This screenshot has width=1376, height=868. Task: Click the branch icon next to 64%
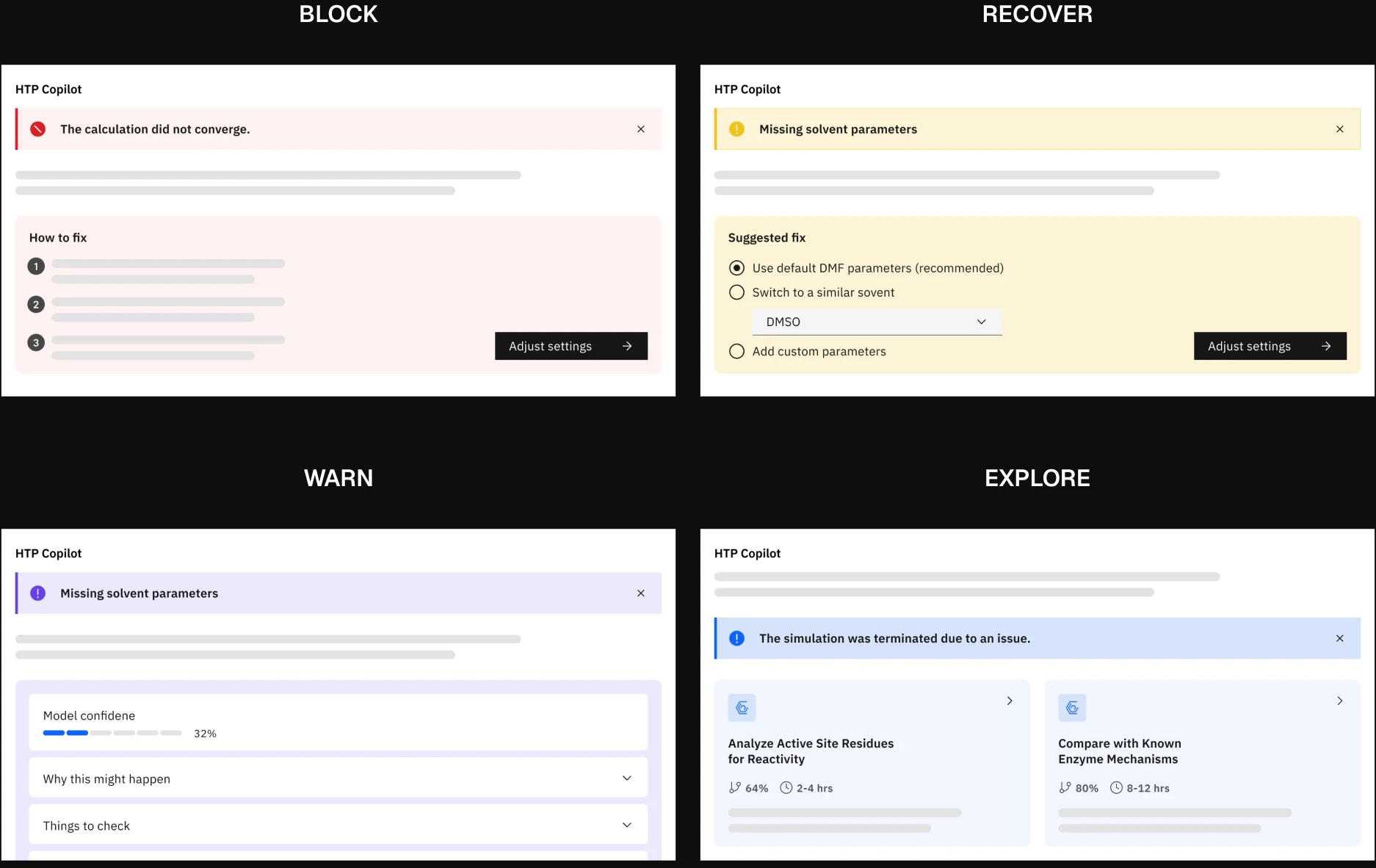pyautogui.click(x=735, y=788)
